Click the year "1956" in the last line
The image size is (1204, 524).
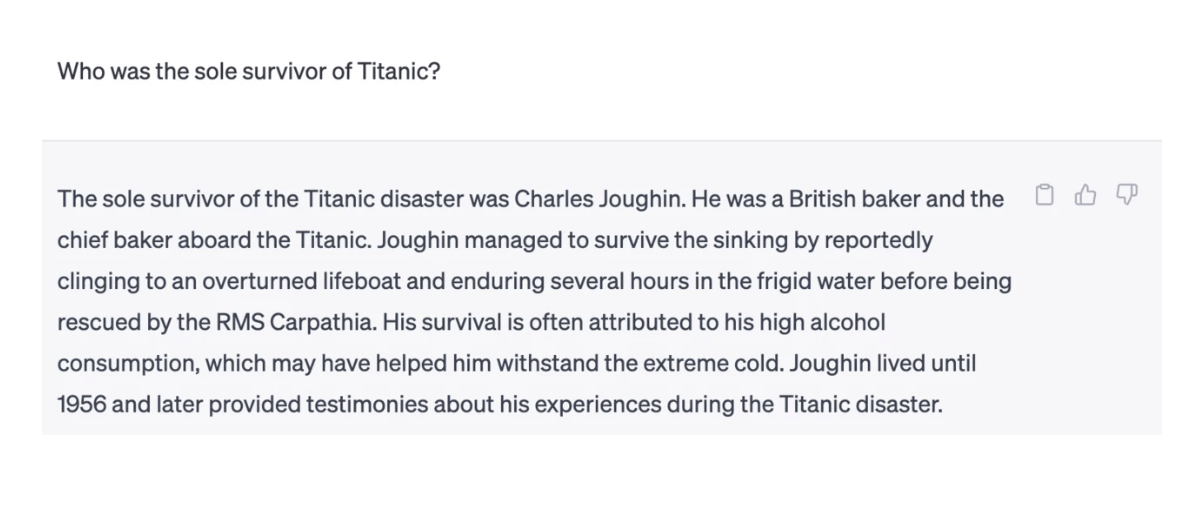point(82,406)
